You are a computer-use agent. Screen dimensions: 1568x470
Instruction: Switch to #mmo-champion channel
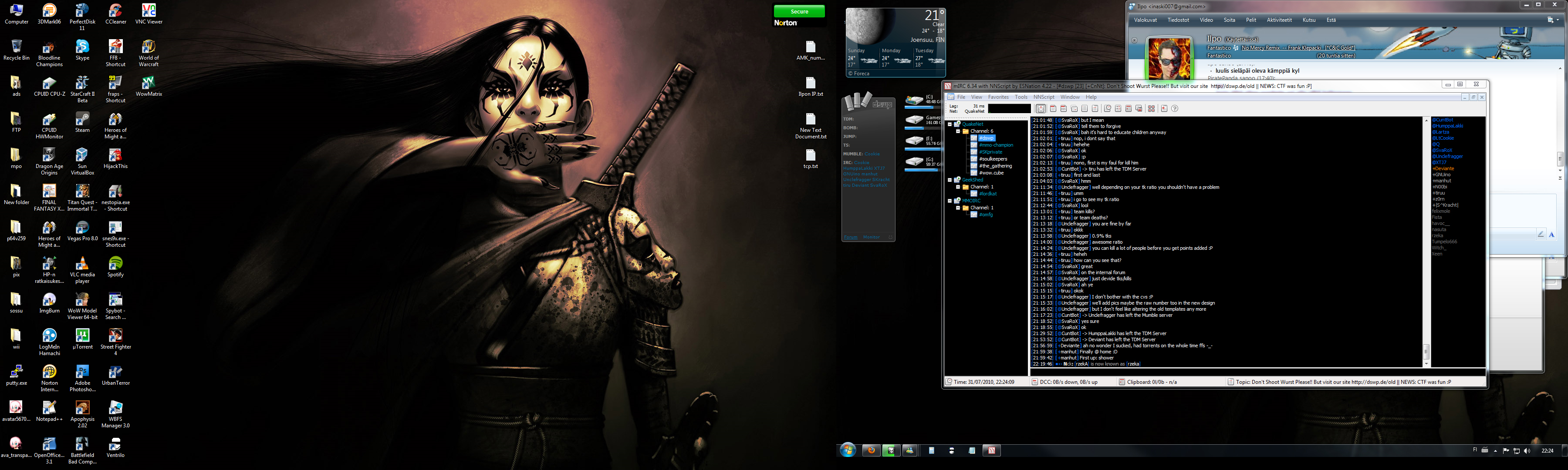[996, 145]
